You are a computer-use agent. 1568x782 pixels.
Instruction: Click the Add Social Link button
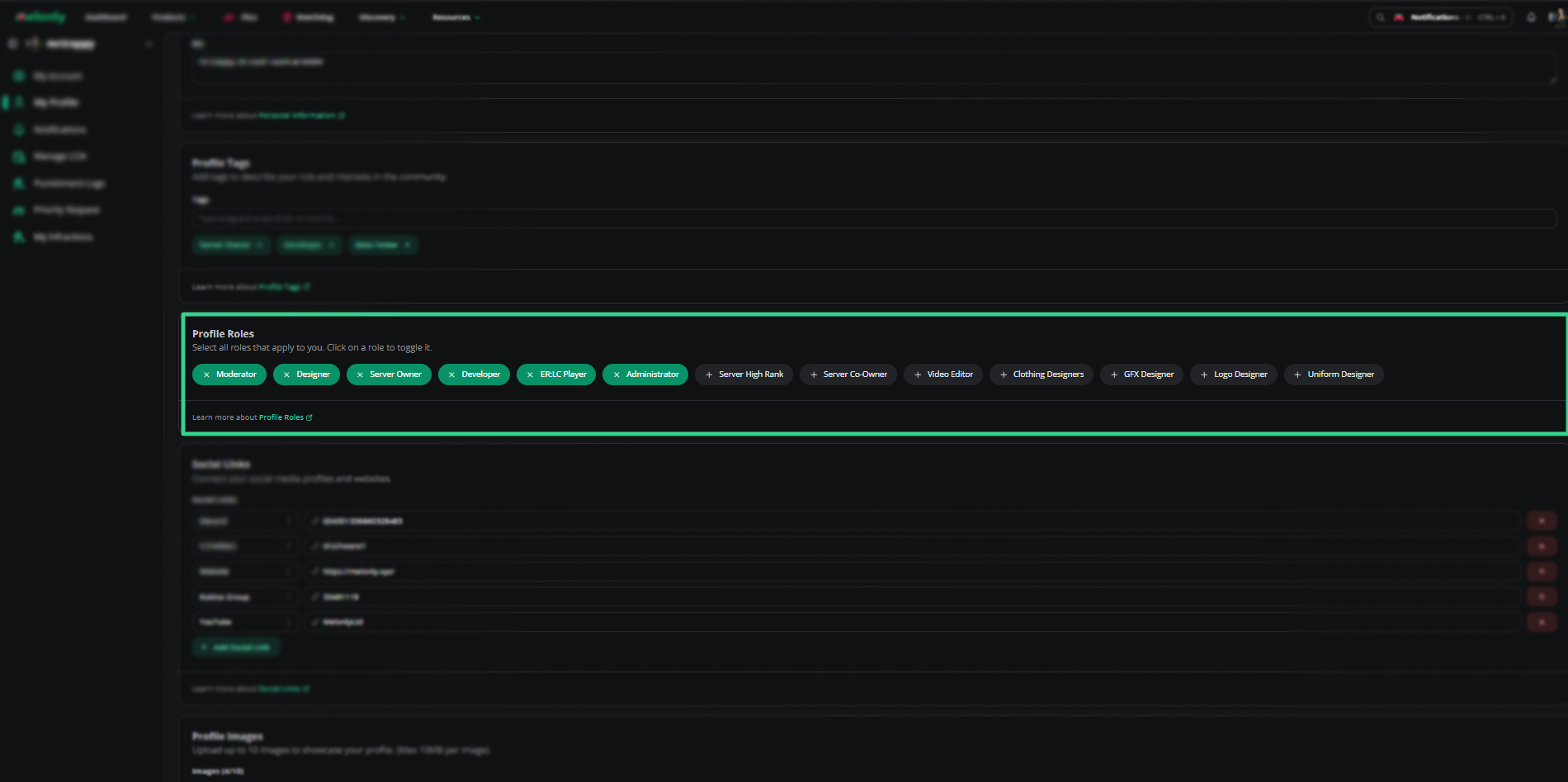click(236, 648)
